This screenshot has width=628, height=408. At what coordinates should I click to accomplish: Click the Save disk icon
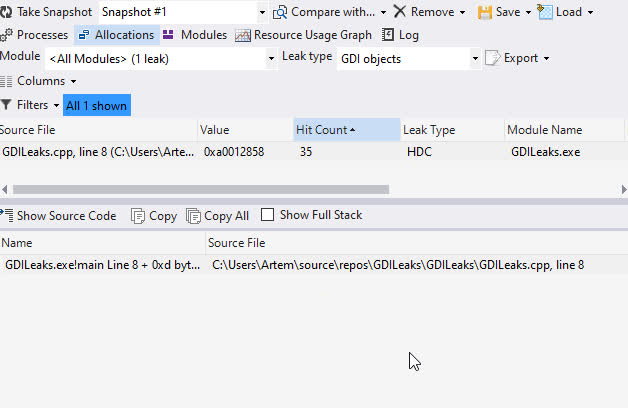[x=485, y=12]
